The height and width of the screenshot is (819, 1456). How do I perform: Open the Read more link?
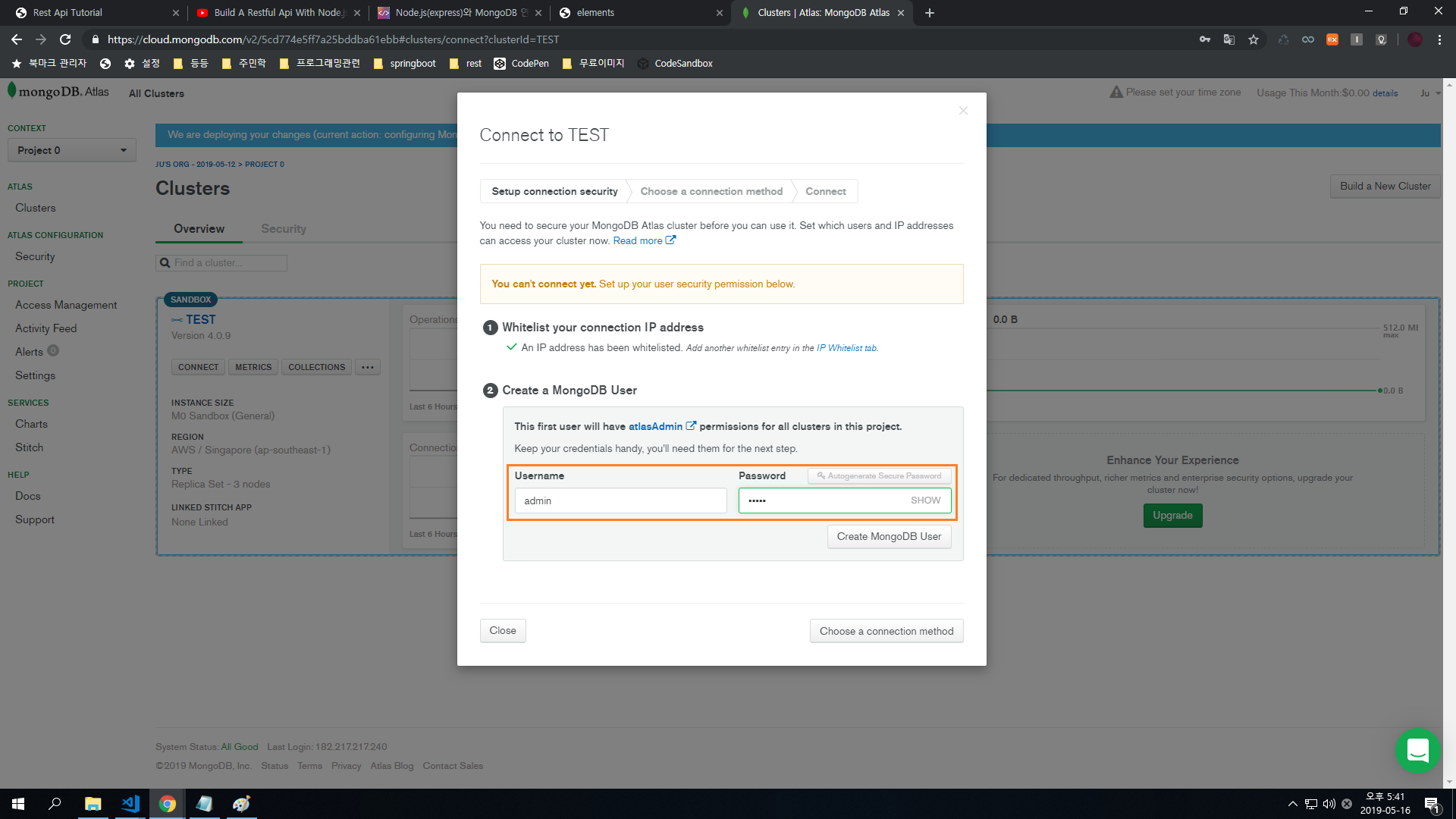[x=644, y=240]
